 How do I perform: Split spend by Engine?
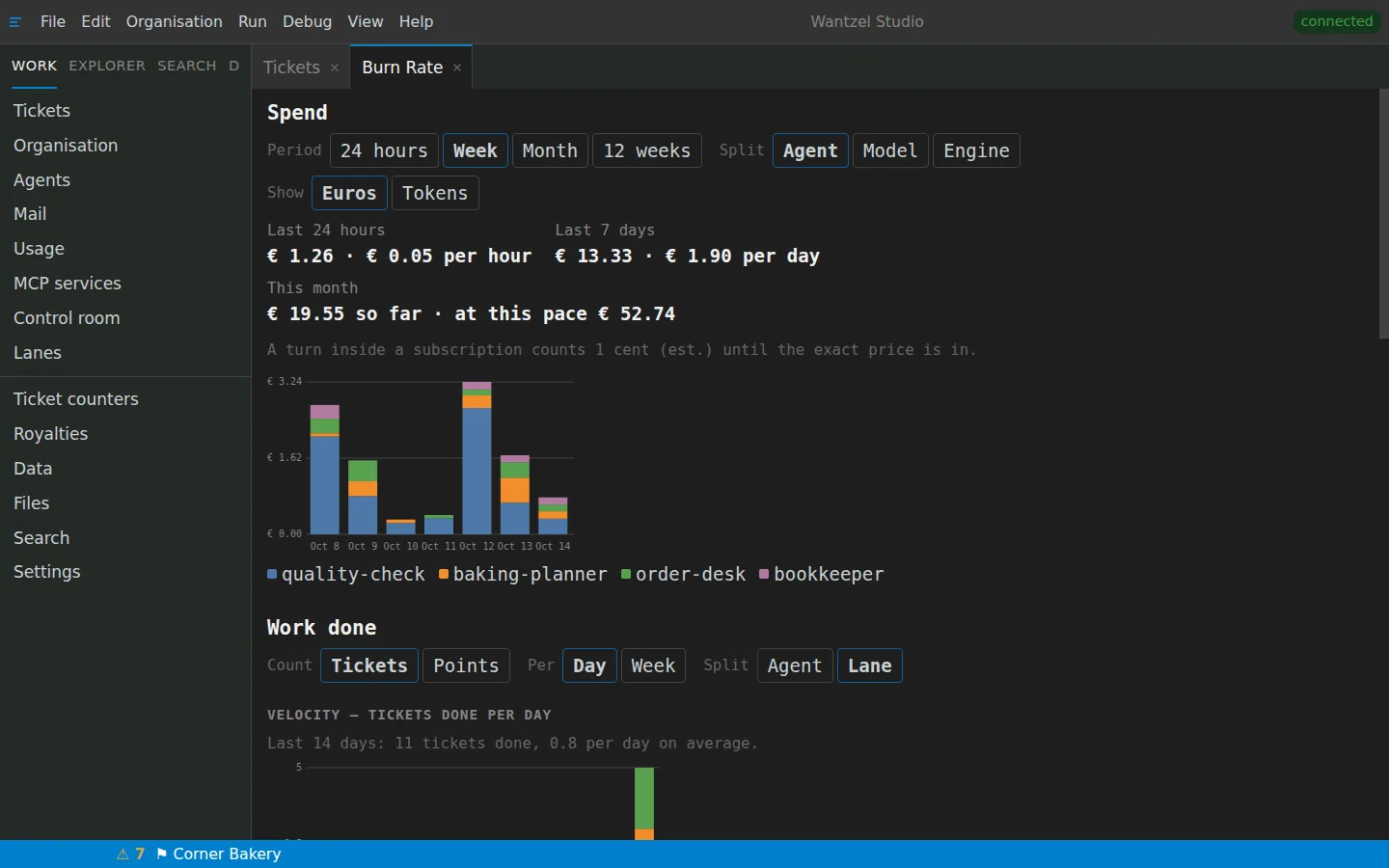[976, 150]
